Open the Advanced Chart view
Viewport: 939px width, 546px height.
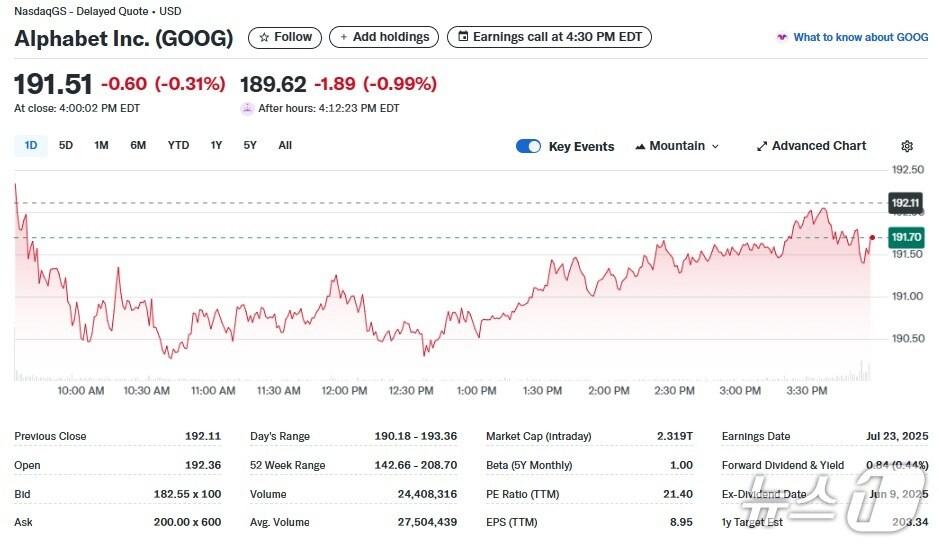tap(818, 146)
